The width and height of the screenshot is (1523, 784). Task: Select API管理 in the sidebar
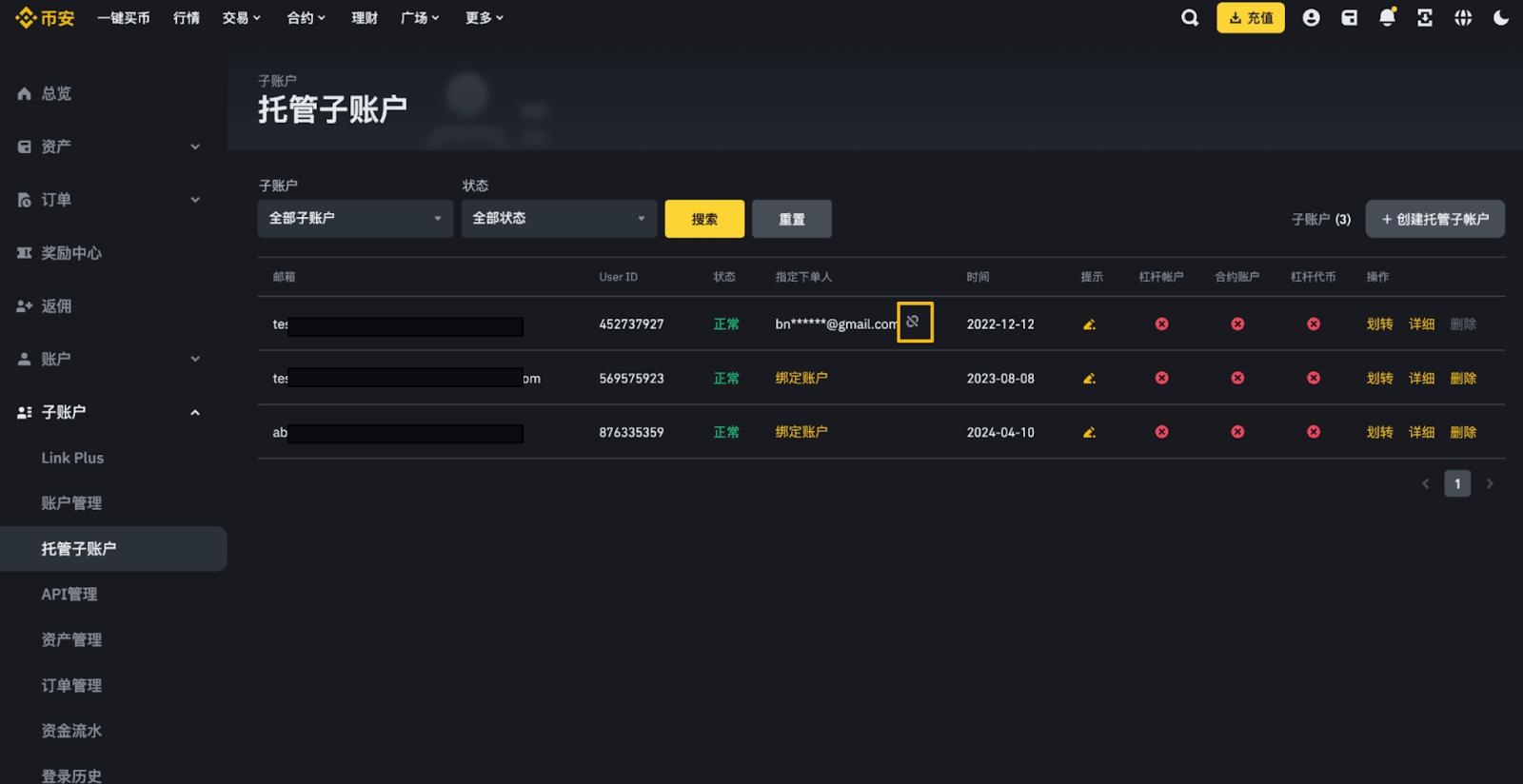(x=69, y=595)
